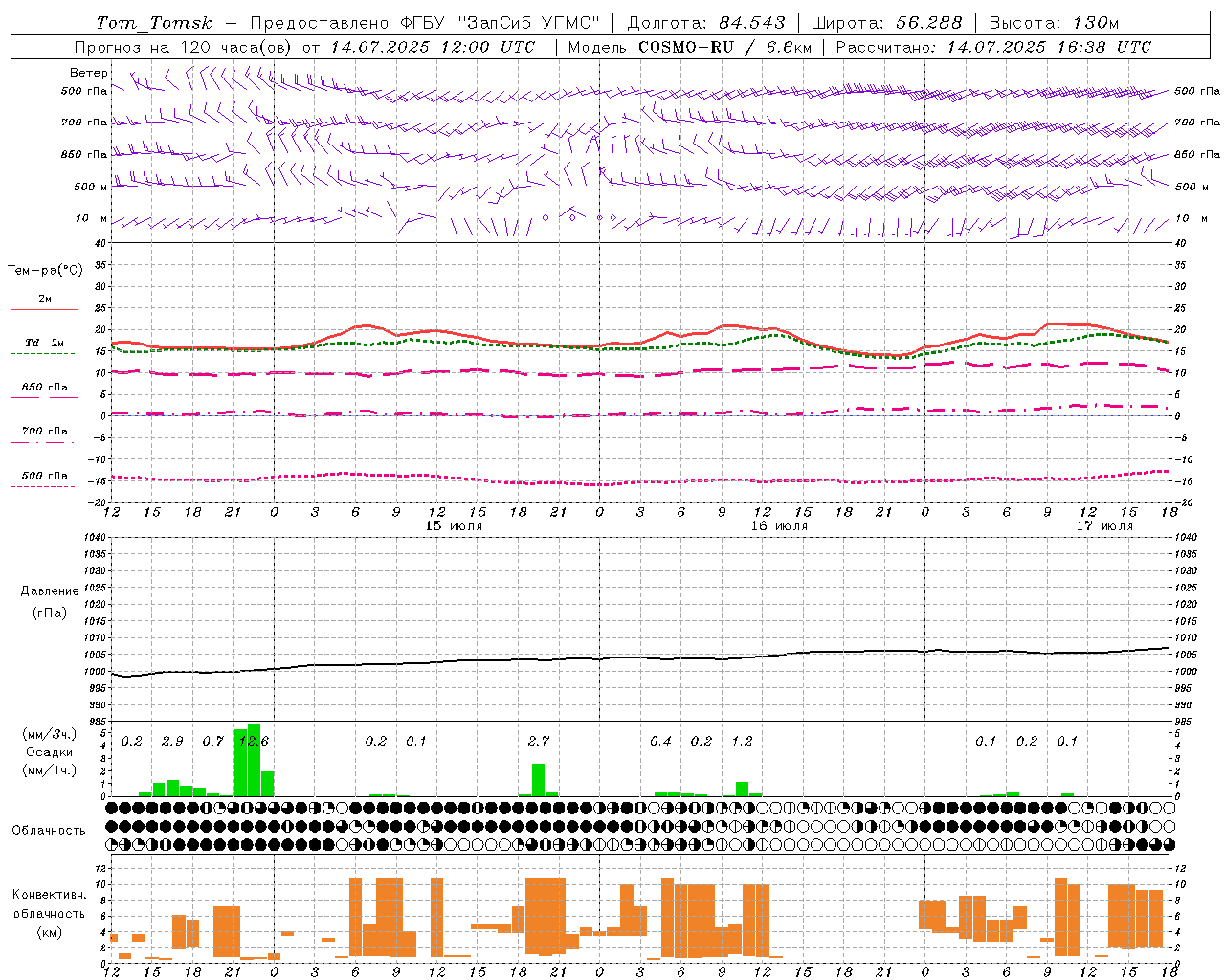Click the Td 2м legend entry
The height and width of the screenshot is (980, 1225).
coord(45,343)
